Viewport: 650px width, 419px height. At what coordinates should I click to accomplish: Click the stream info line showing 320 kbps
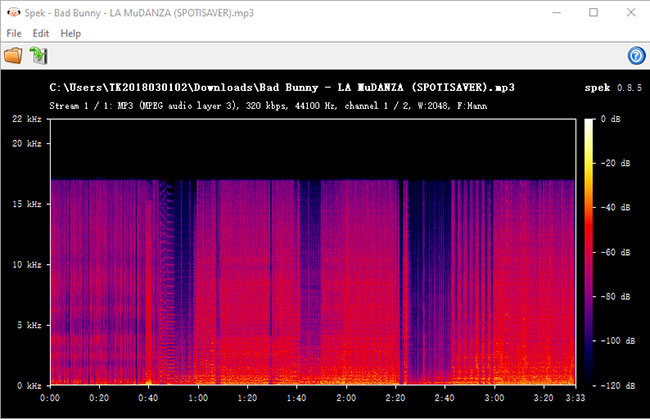tap(268, 106)
